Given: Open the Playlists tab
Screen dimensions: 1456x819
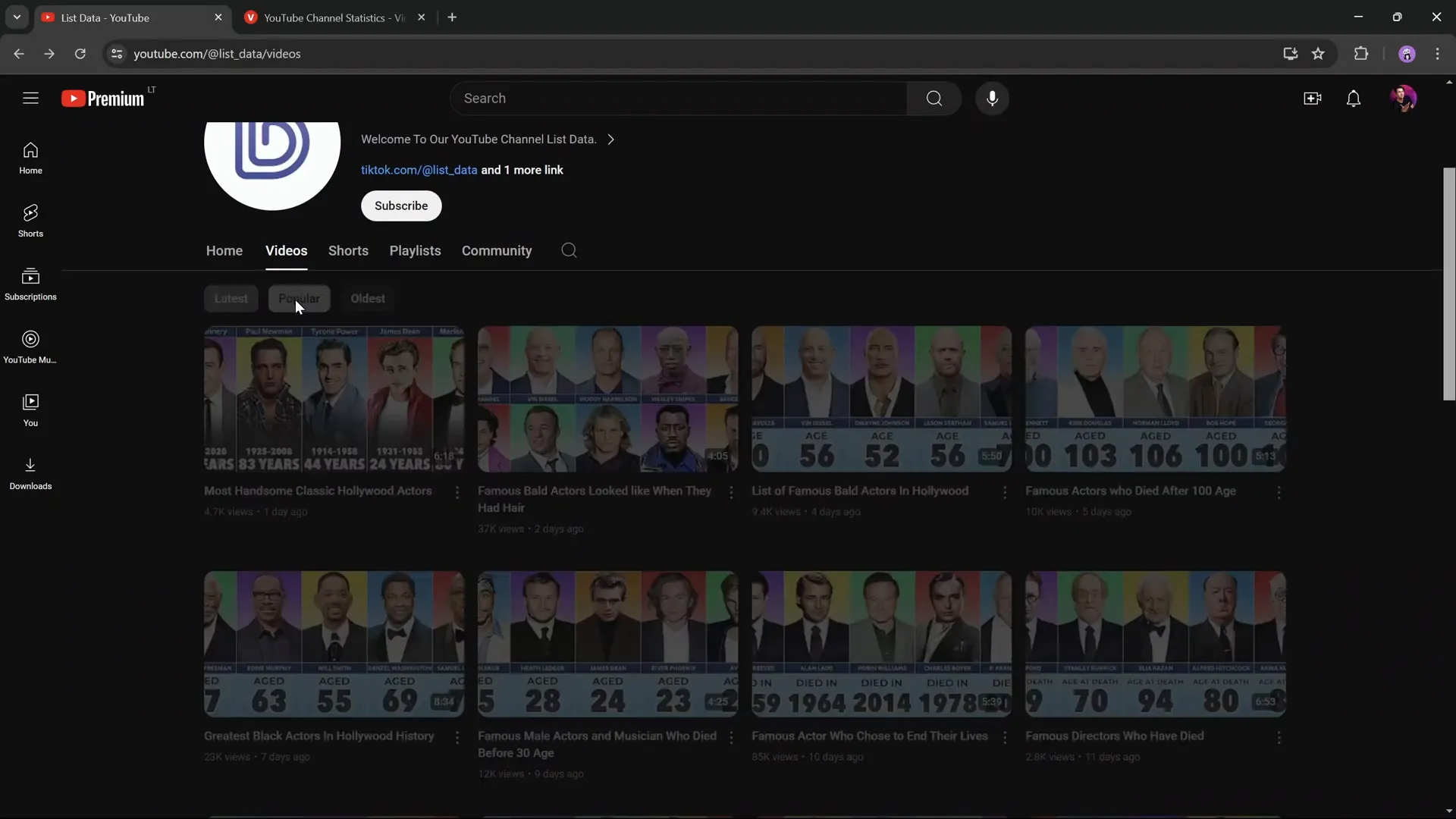Looking at the screenshot, I should 415,251.
